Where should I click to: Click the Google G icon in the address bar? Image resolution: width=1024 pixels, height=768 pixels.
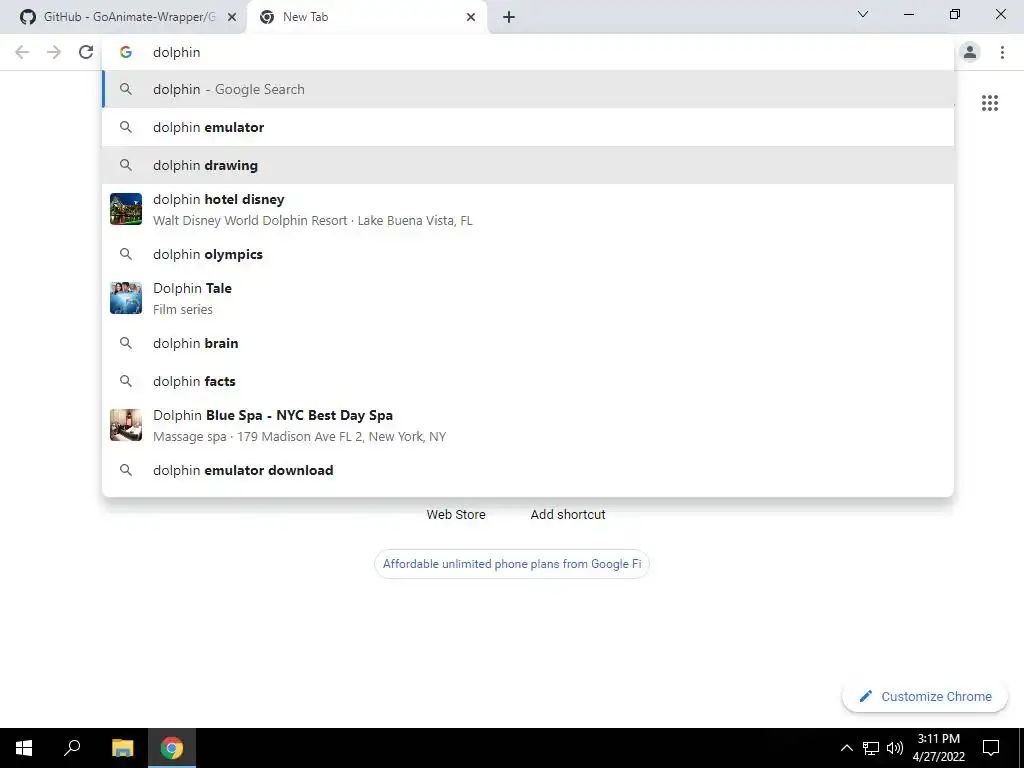pos(126,52)
